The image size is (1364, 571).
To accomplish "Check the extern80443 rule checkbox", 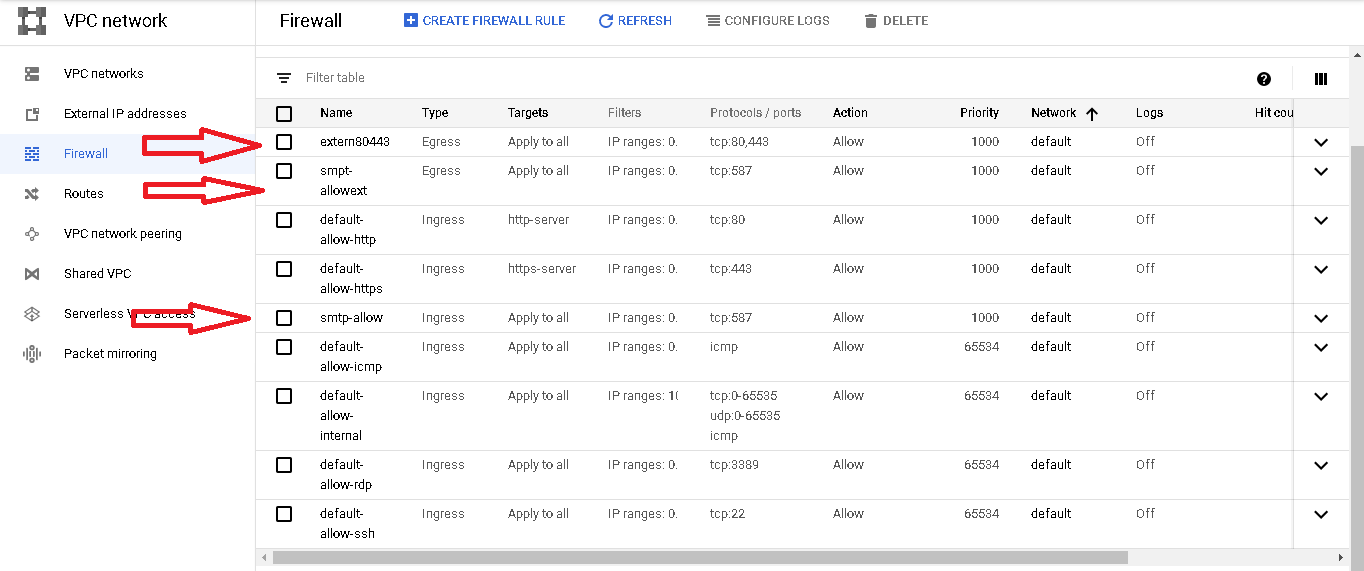I will tap(284, 142).
